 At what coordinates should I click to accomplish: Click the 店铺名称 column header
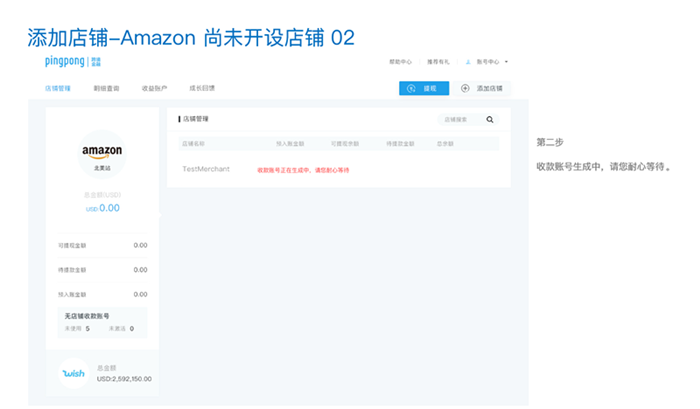point(193,144)
